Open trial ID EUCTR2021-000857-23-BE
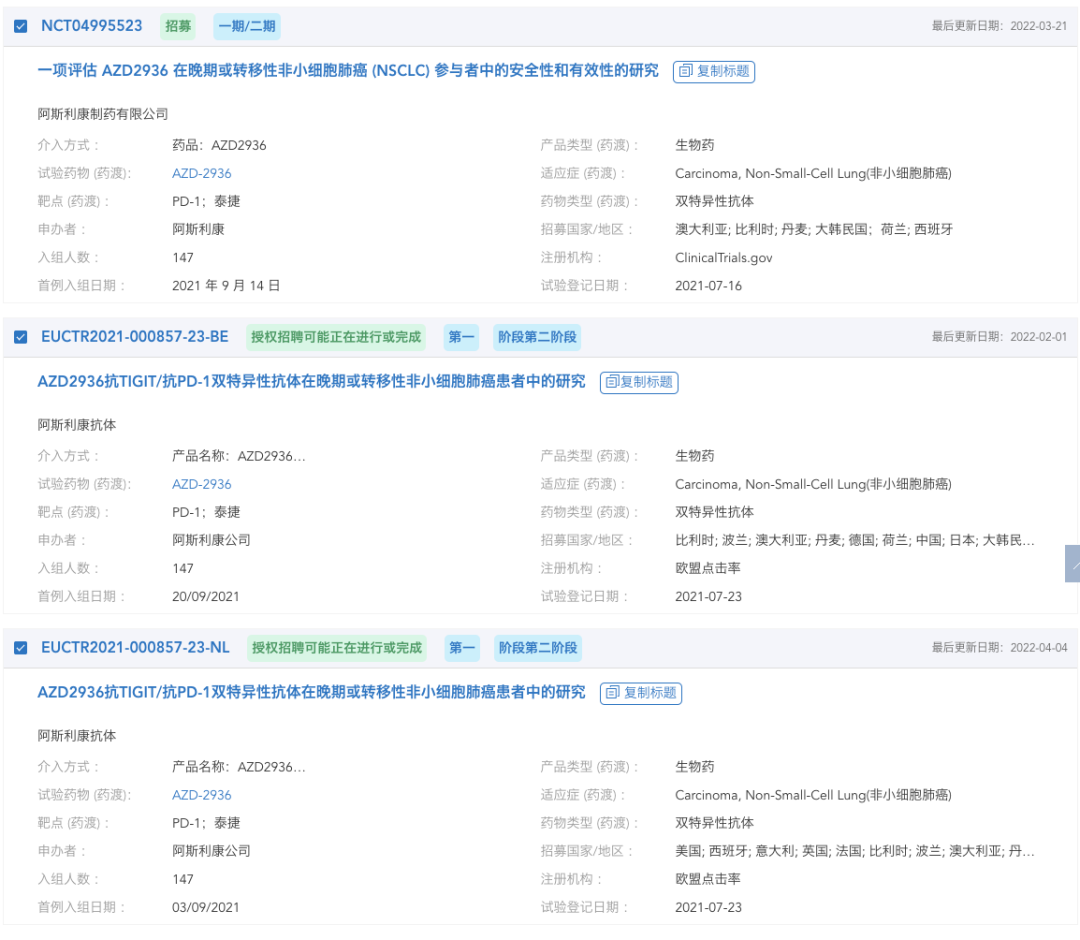Screen dimensions: 1080x940 point(135,337)
